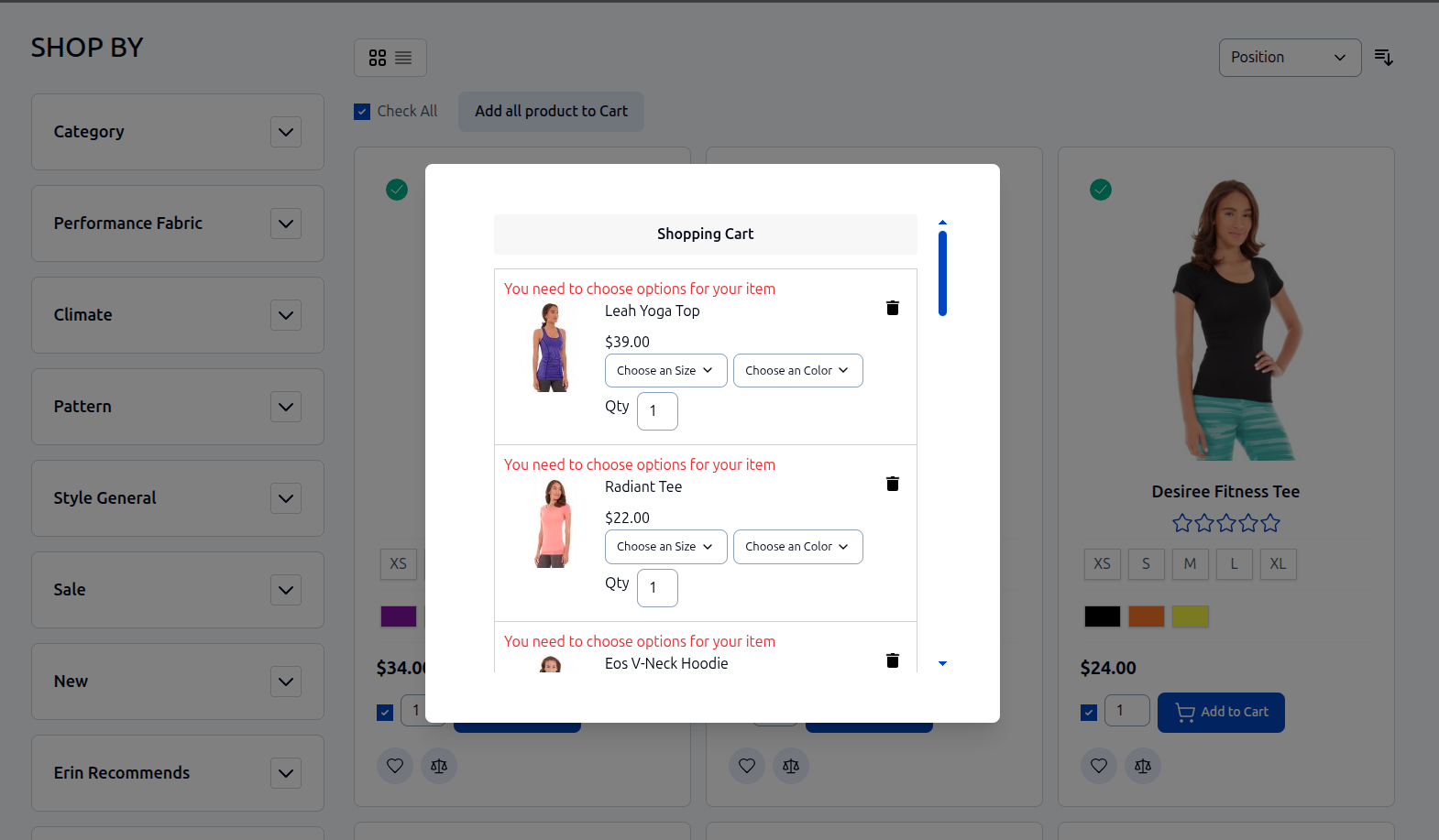This screenshot has height=840, width=1439.
Task: Expand the Erin Recommends filter
Action: 286,773
